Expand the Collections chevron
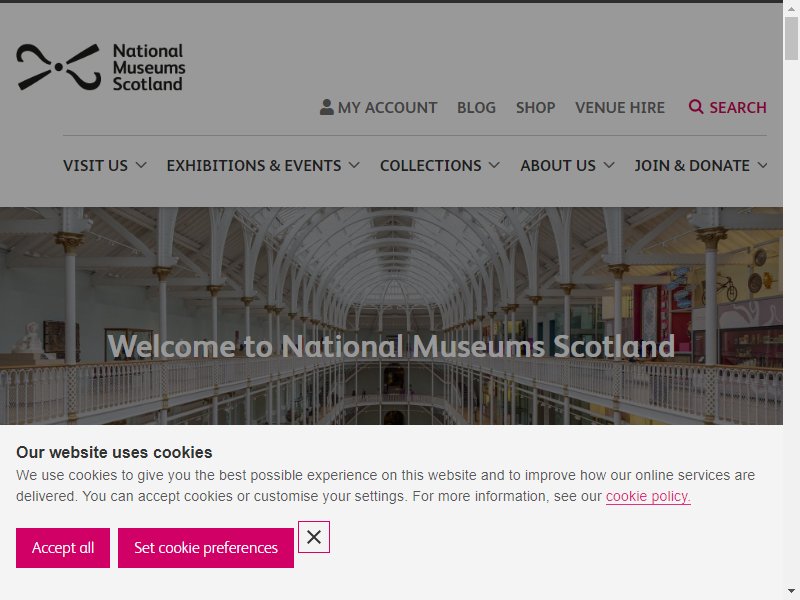 click(494, 165)
